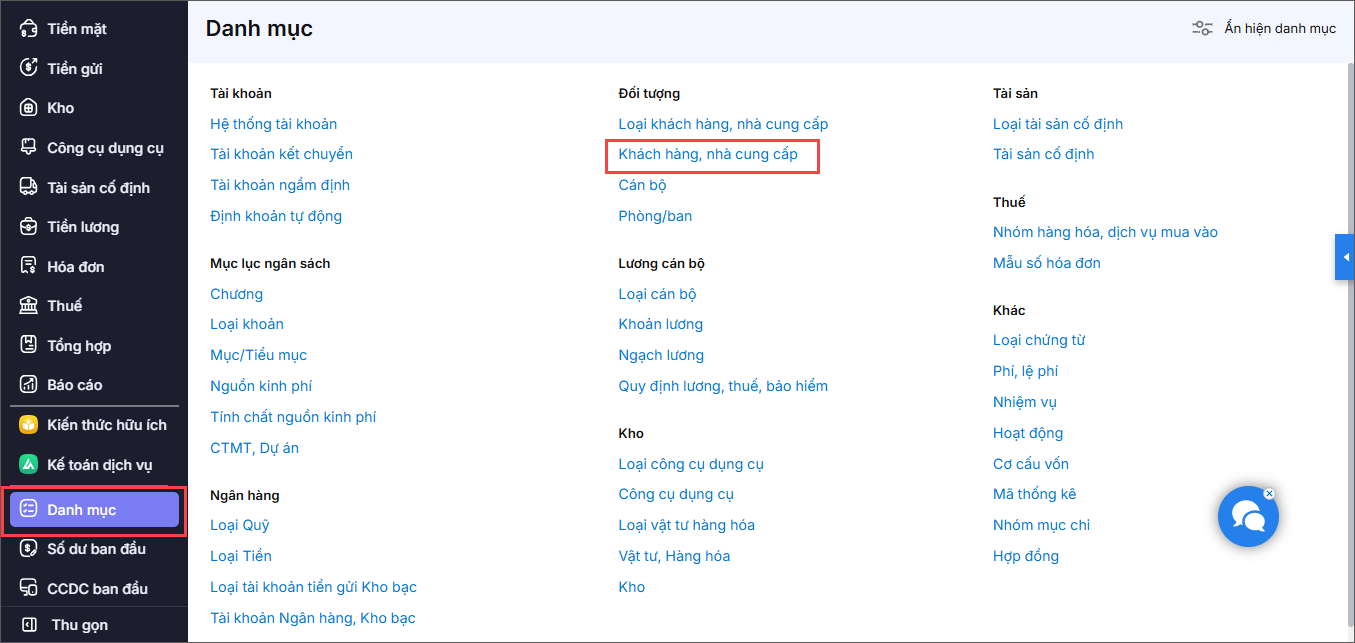Click the Tổng hợp icon in sidebar

29,345
